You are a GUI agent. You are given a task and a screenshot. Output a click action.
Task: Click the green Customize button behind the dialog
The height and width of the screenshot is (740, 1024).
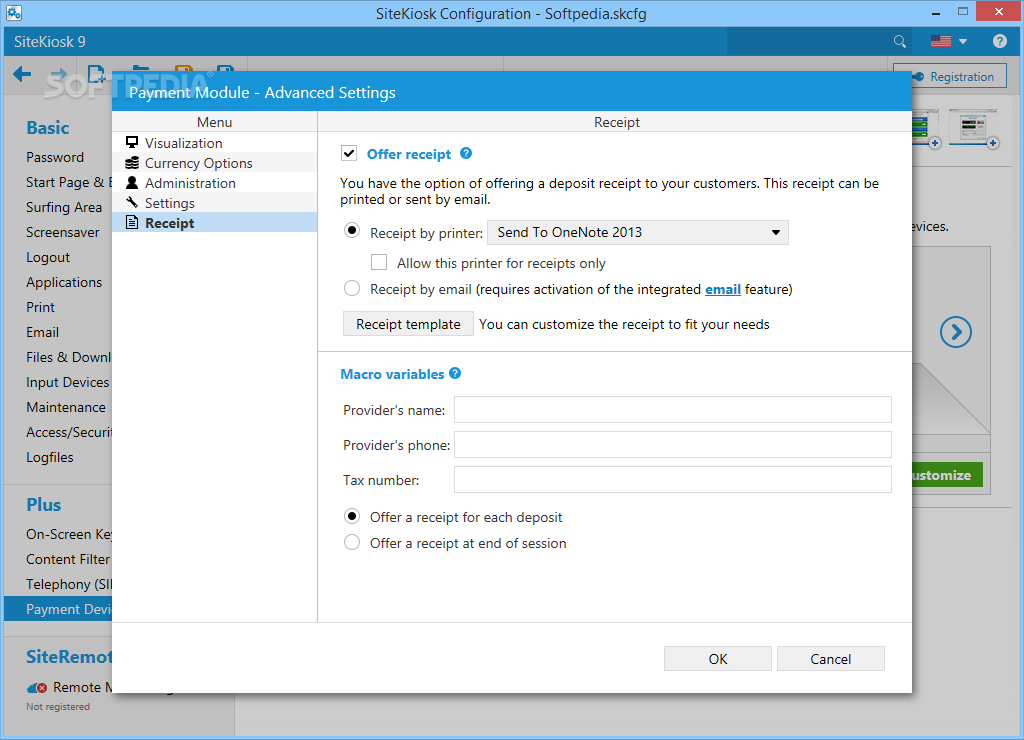[947, 475]
